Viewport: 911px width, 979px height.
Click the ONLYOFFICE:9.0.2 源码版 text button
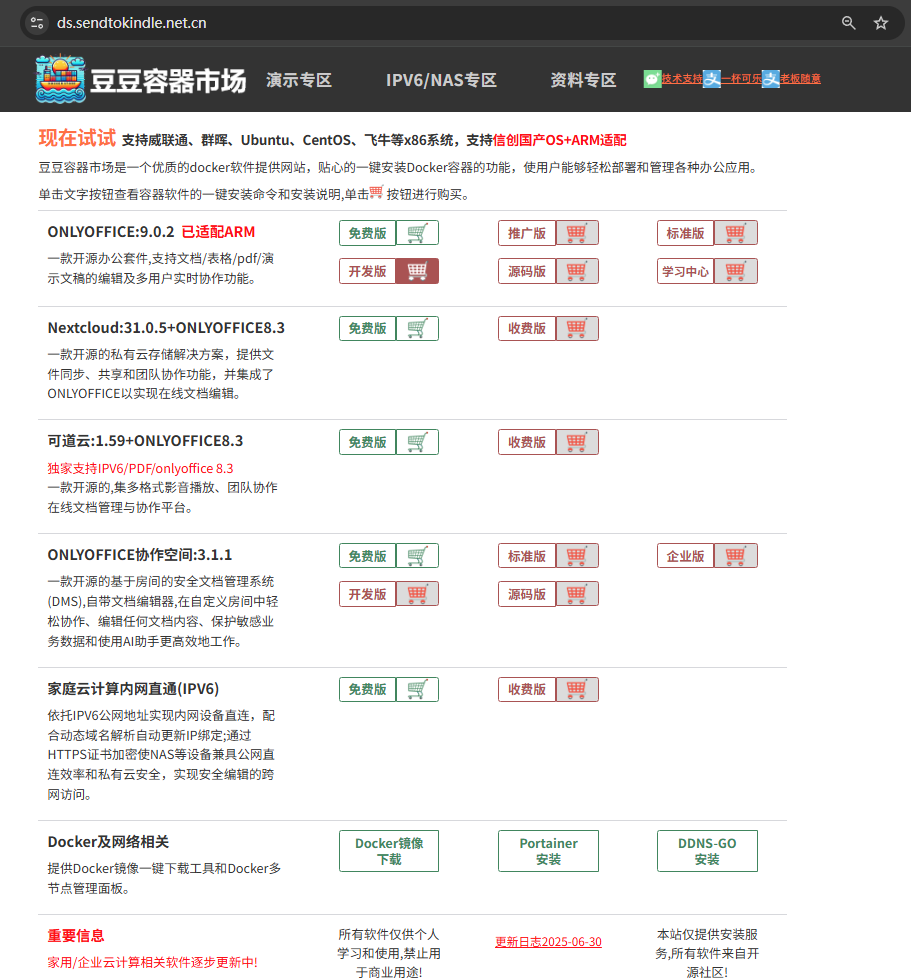click(526, 271)
